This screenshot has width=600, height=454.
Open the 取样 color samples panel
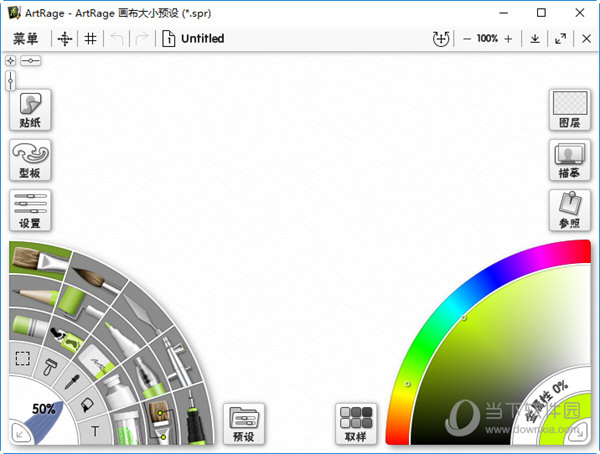(x=356, y=424)
